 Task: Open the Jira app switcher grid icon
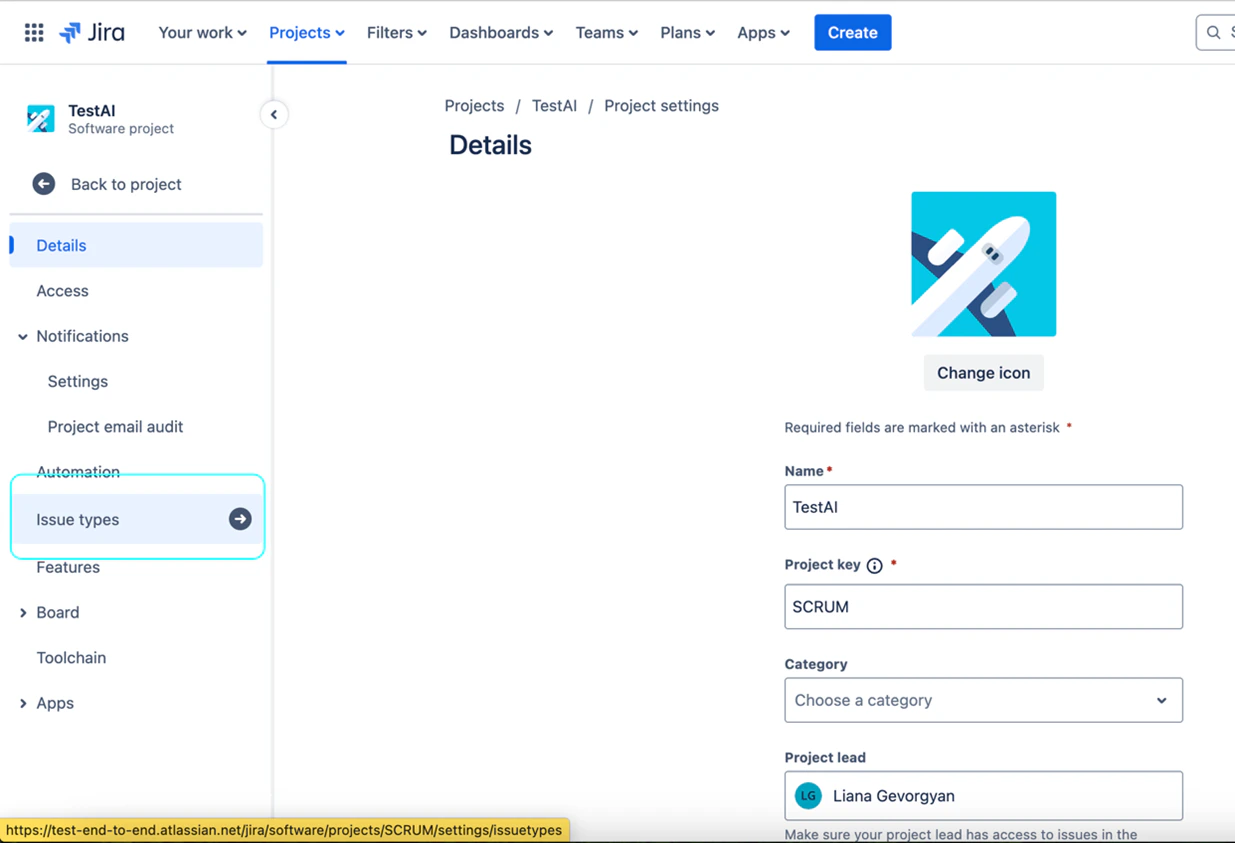point(33,31)
